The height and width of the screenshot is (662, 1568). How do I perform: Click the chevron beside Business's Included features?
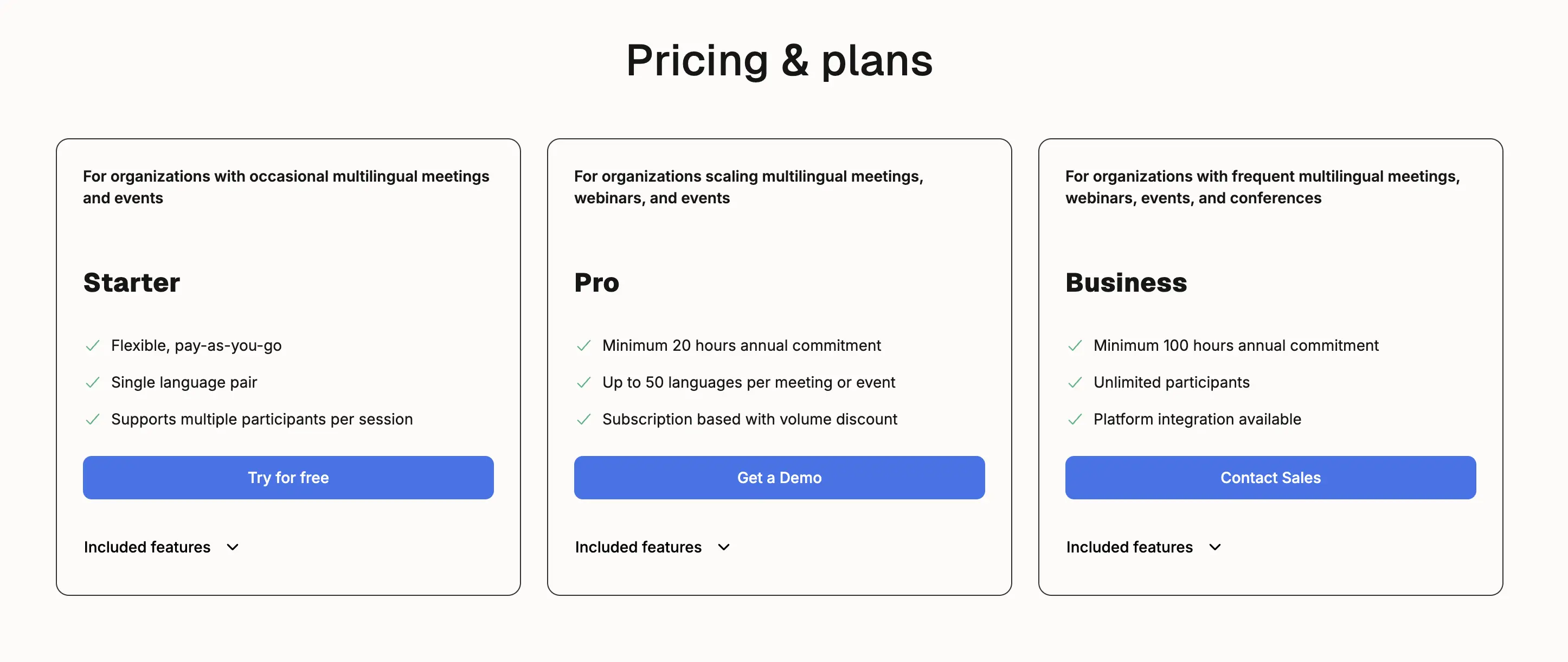click(x=1215, y=548)
